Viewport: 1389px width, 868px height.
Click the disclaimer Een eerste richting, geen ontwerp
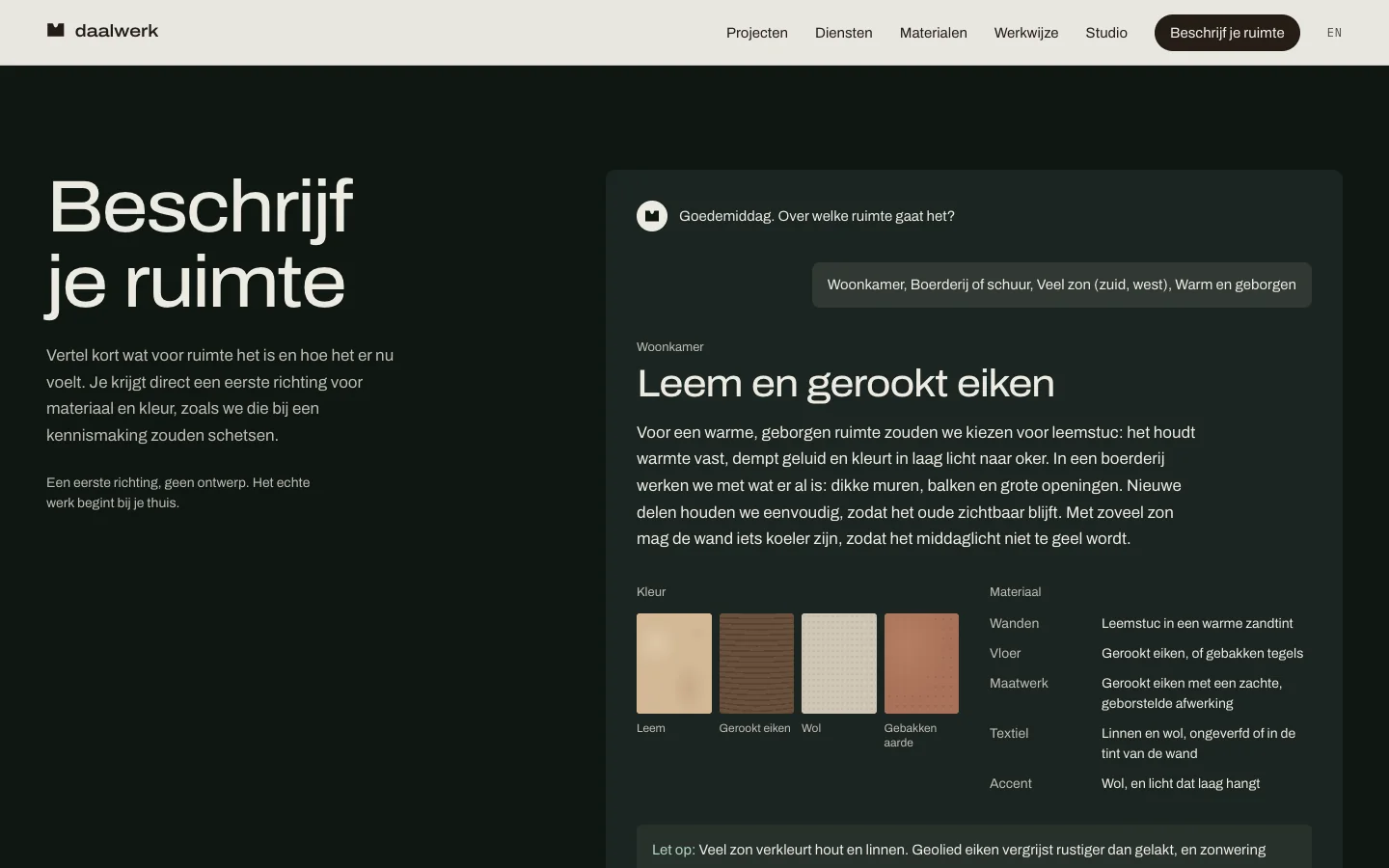[x=178, y=493]
